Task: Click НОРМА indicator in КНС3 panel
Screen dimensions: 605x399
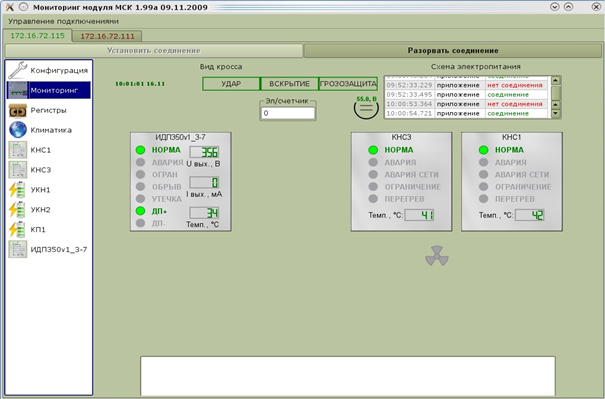Action: [373, 150]
